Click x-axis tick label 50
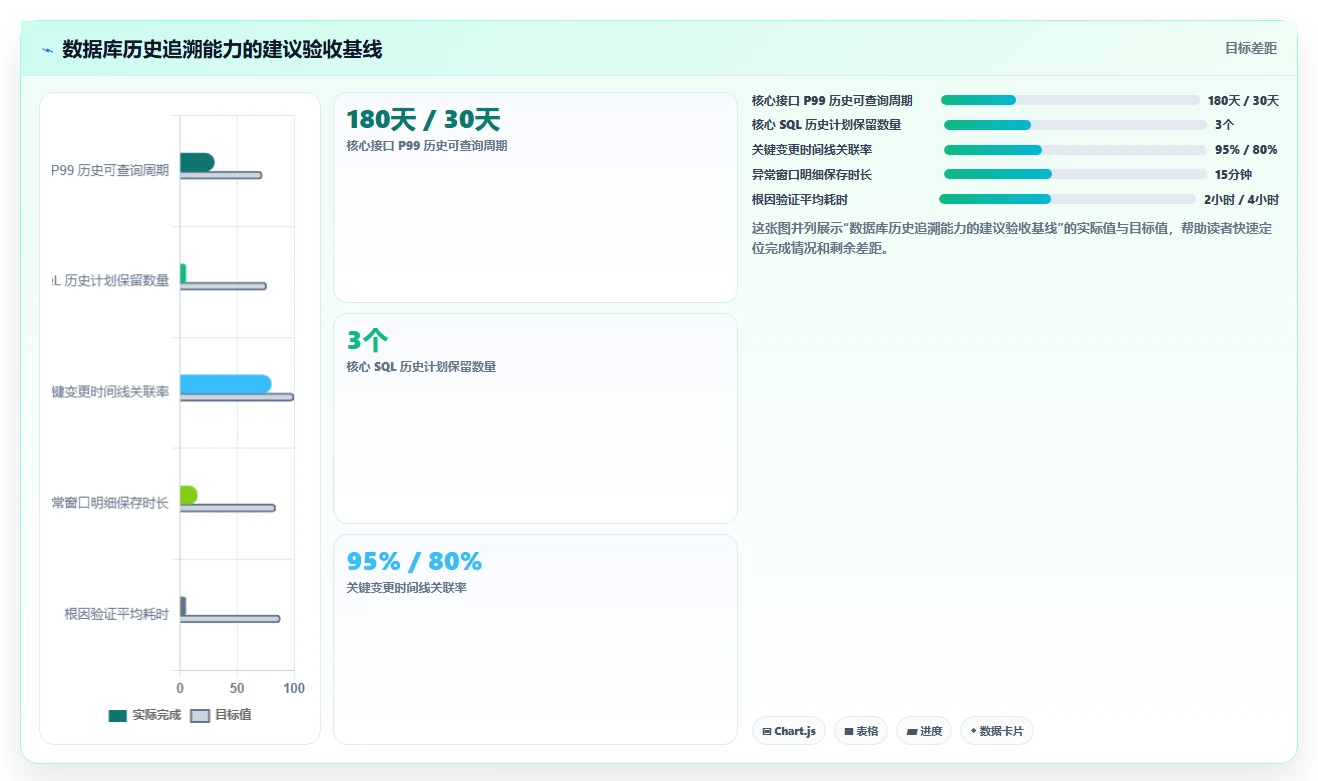This screenshot has width=1318, height=781. pos(237,689)
